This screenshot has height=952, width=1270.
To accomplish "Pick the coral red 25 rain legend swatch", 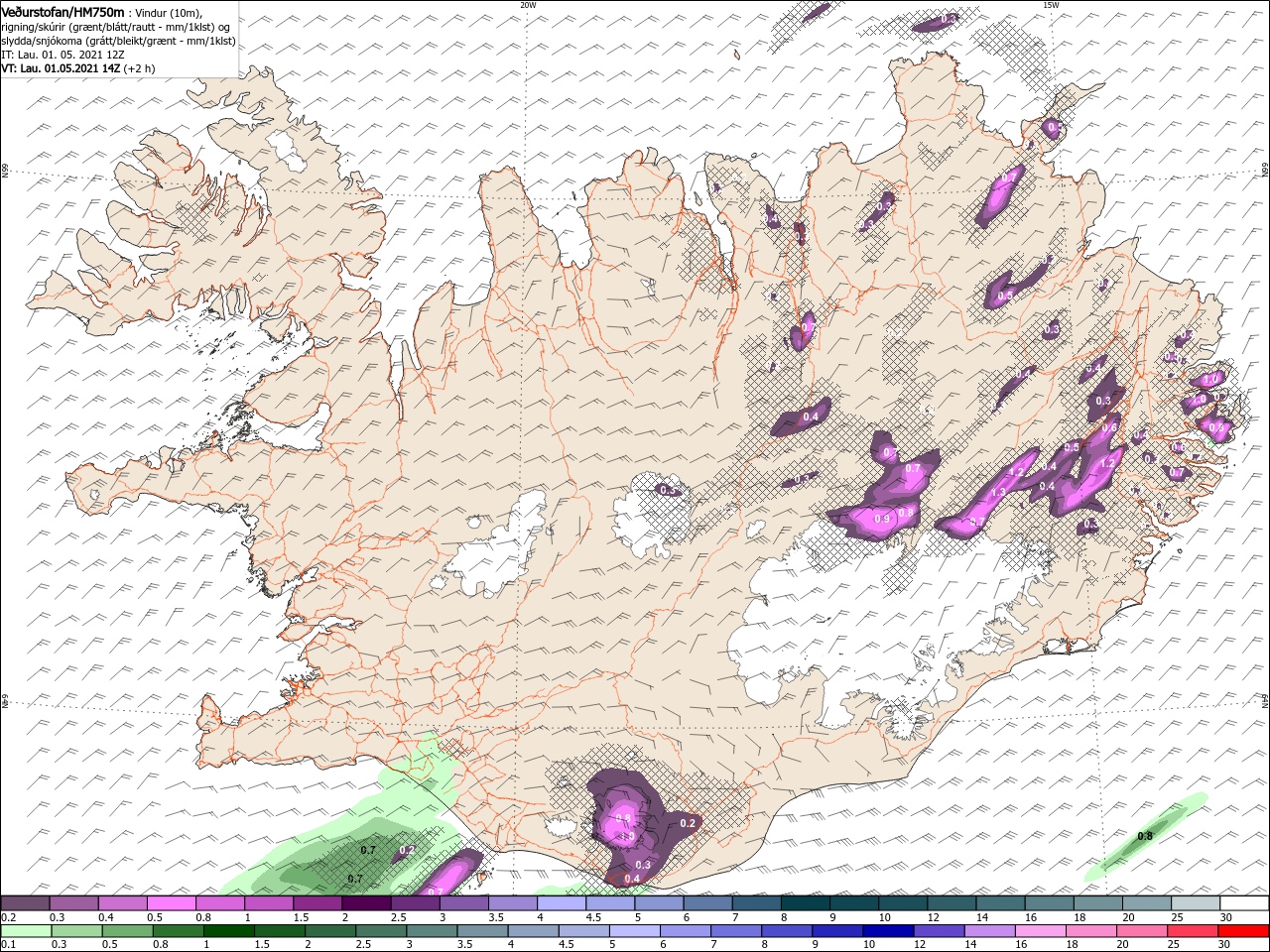I will click(x=1192, y=931).
